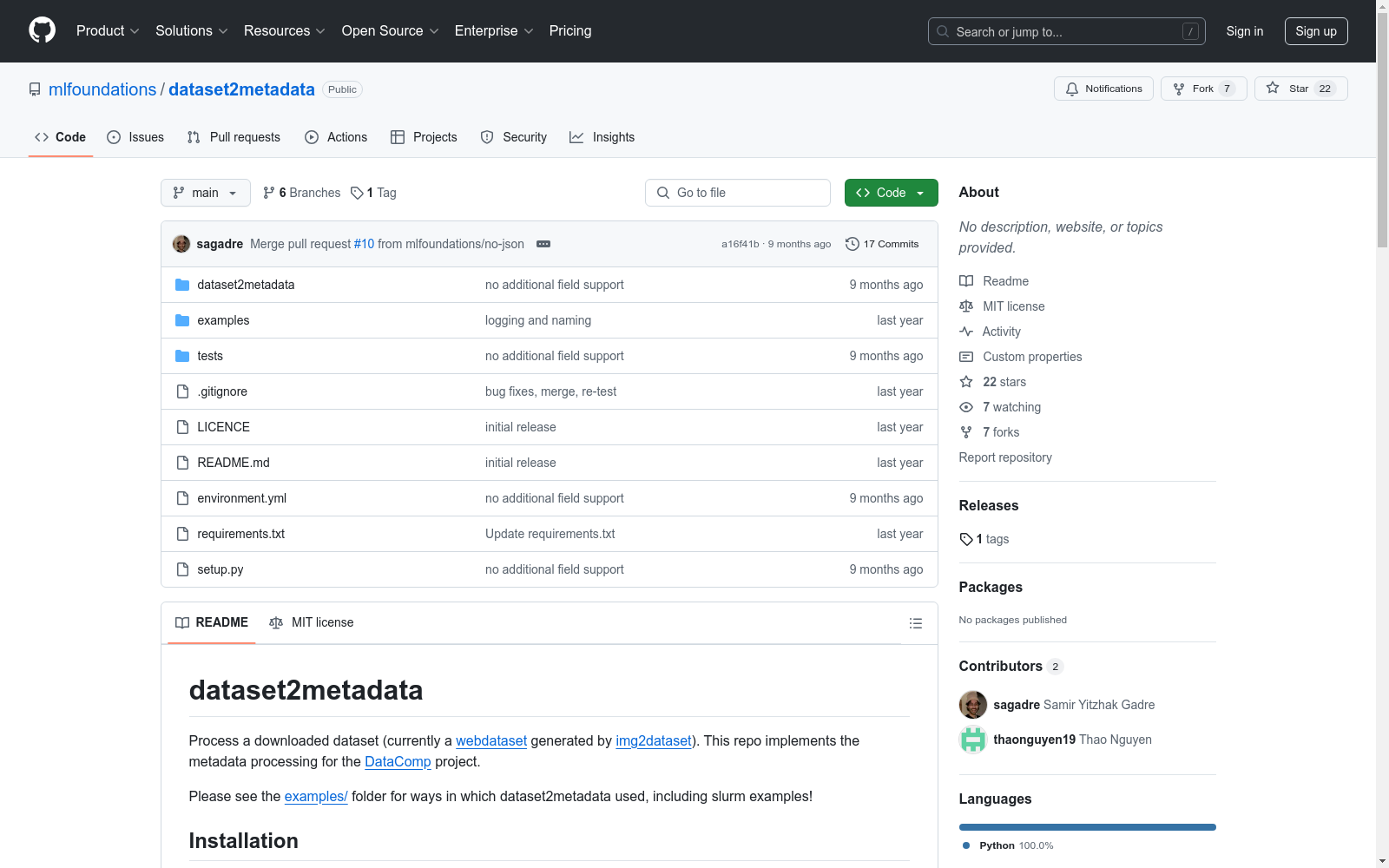The image size is (1389, 868).
Task: Click the Report repository link
Action: pyautogui.click(x=1005, y=457)
